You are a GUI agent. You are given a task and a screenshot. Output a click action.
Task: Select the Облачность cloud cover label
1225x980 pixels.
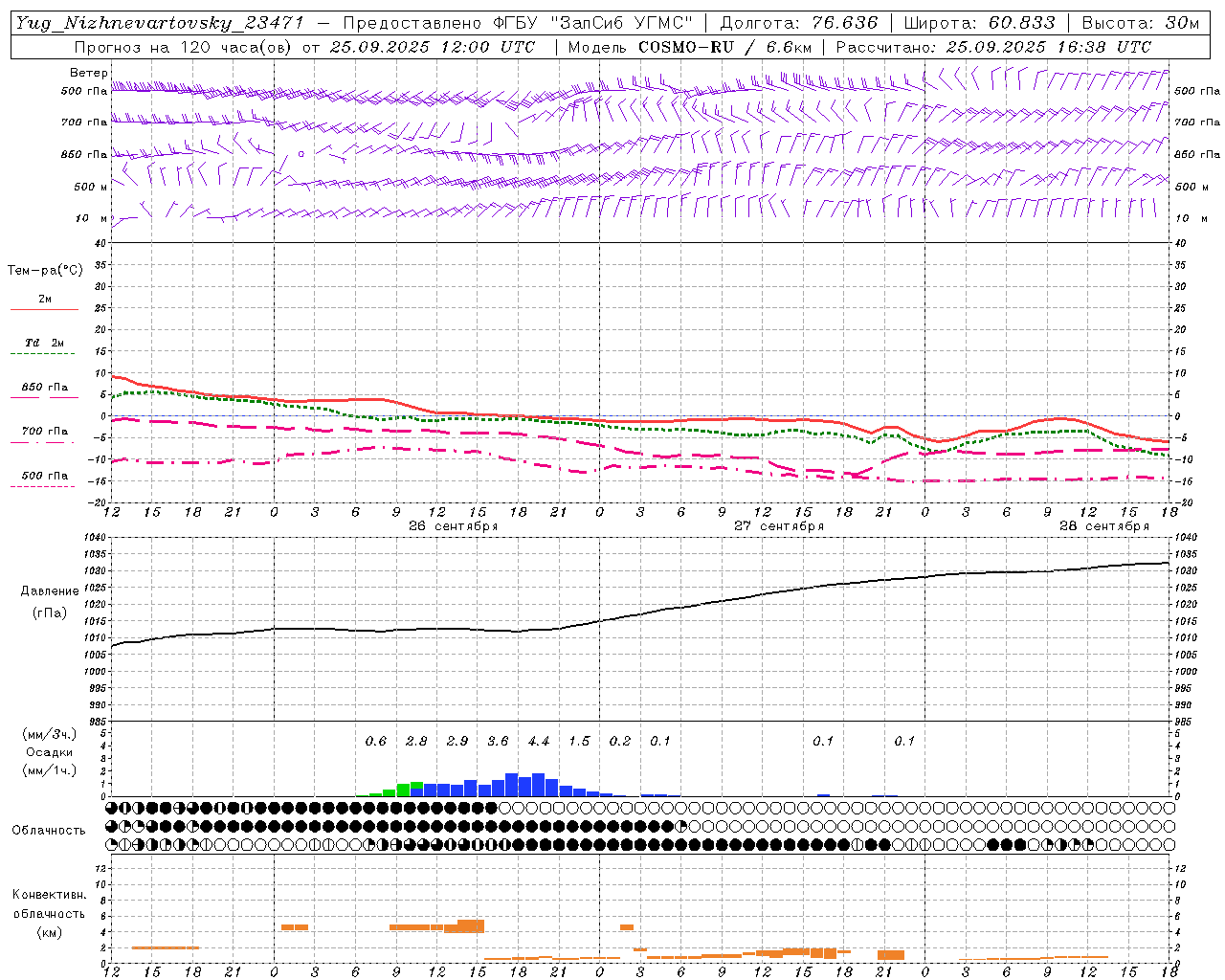pyautogui.click(x=49, y=831)
